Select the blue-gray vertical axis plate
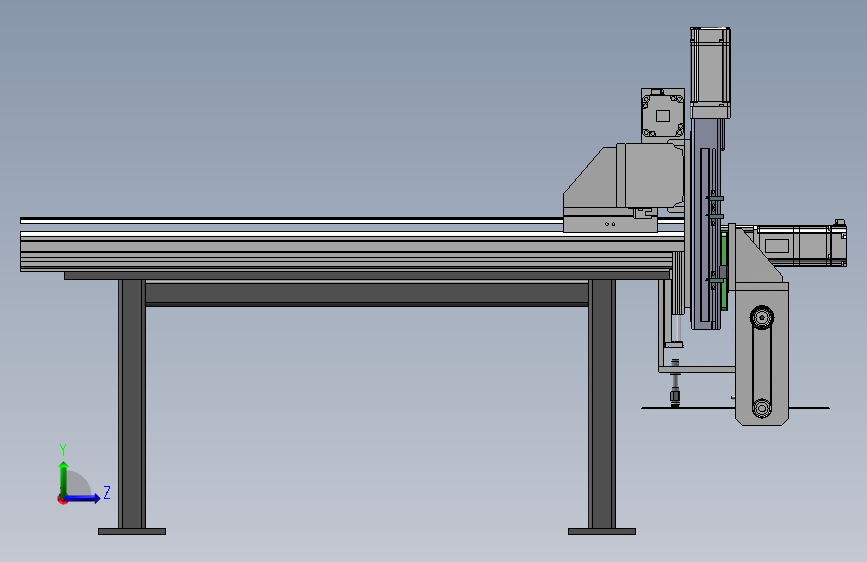Image resolution: width=867 pixels, height=562 pixels. point(706,224)
